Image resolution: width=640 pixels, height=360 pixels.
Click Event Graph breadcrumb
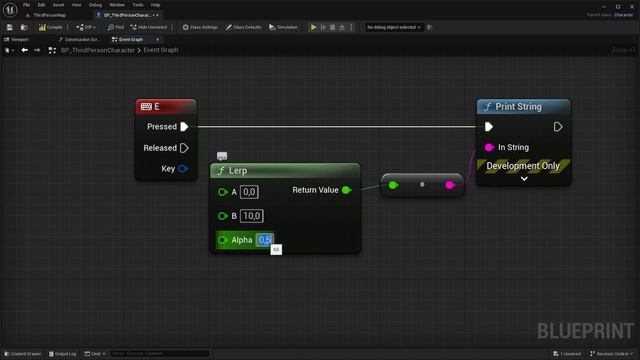tap(161, 50)
